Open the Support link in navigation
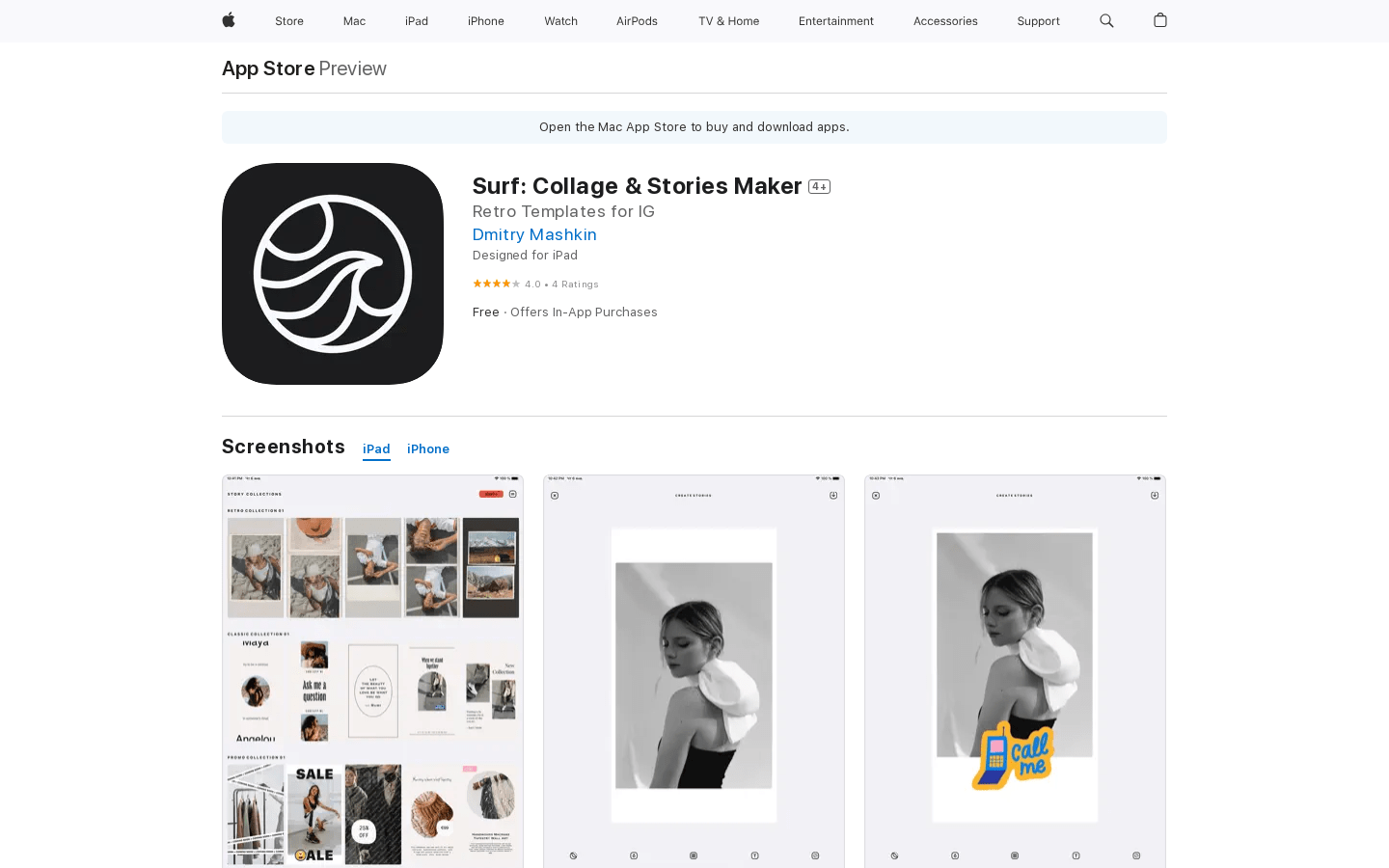This screenshot has width=1389, height=868. click(x=1038, y=21)
